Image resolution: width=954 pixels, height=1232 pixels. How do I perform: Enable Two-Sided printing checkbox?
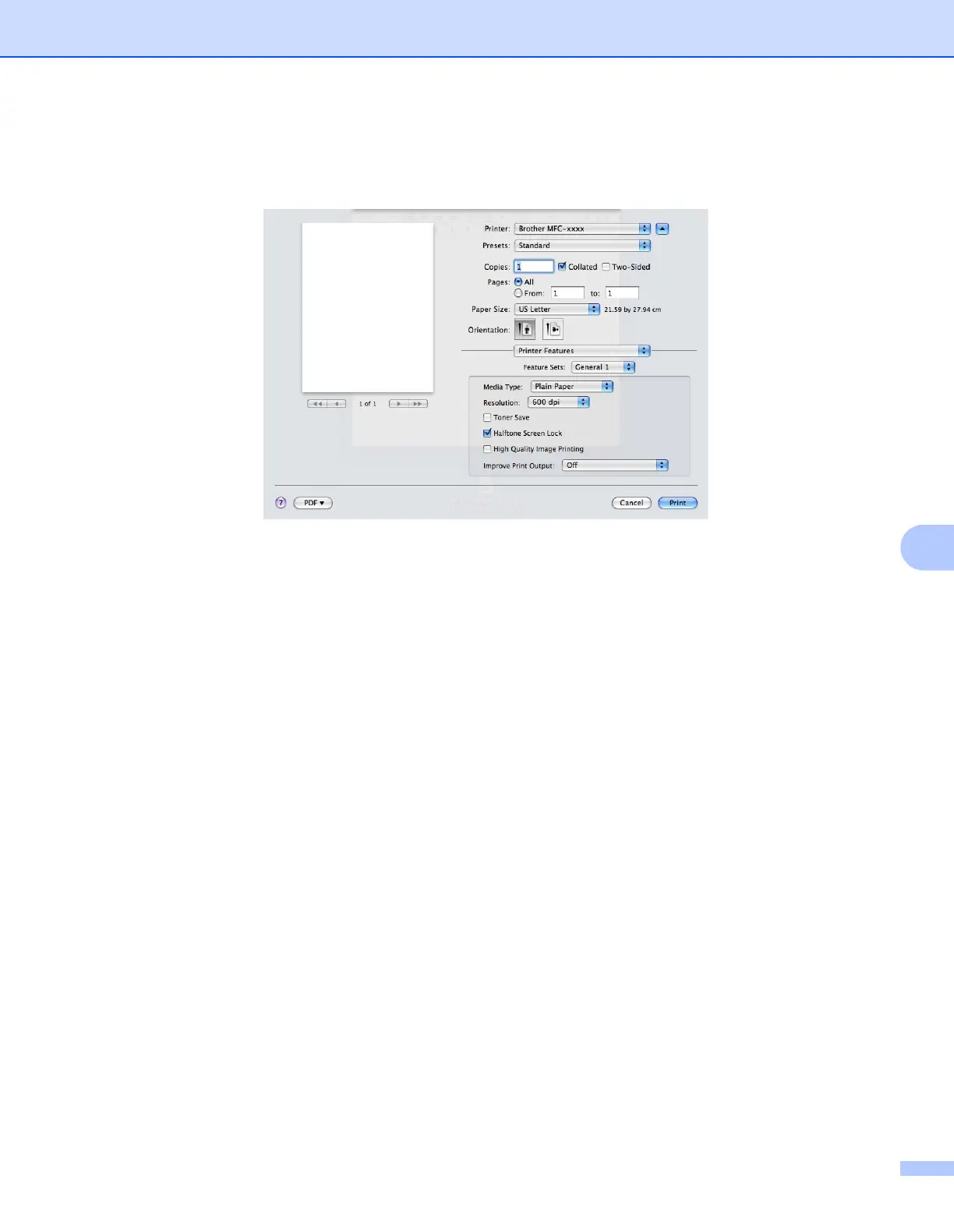(x=606, y=267)
